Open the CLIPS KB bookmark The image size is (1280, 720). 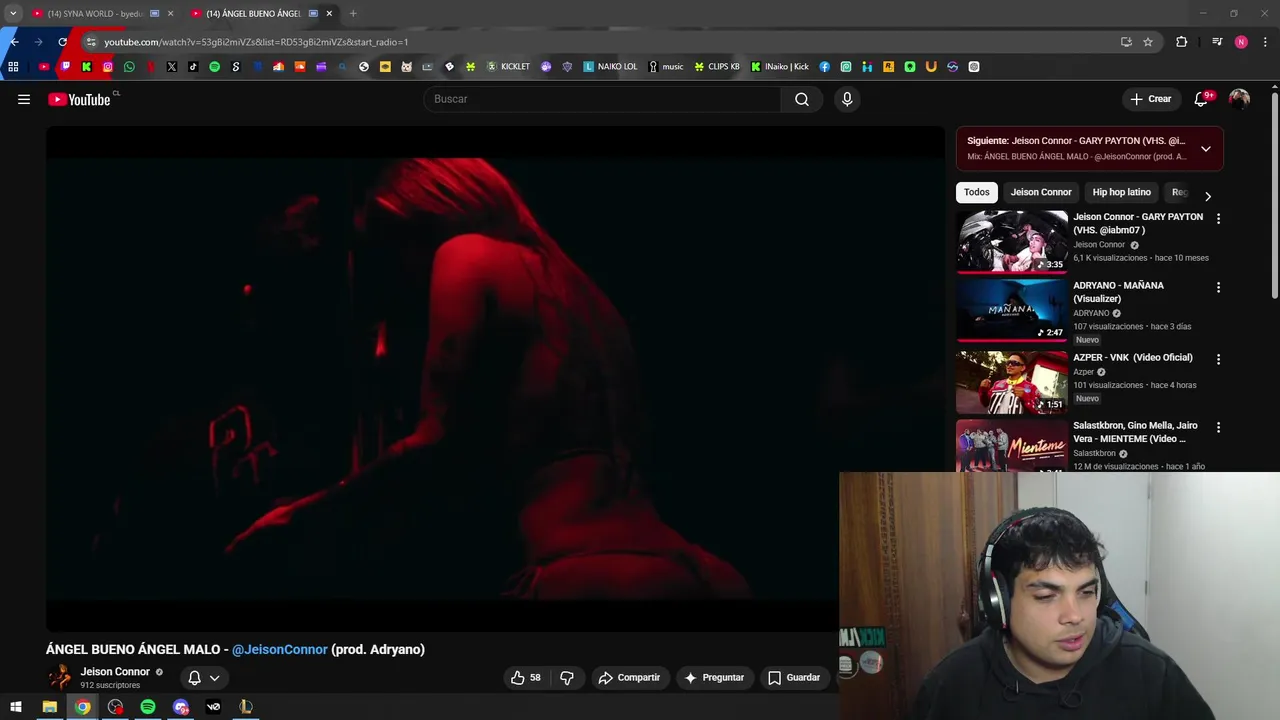717,67
